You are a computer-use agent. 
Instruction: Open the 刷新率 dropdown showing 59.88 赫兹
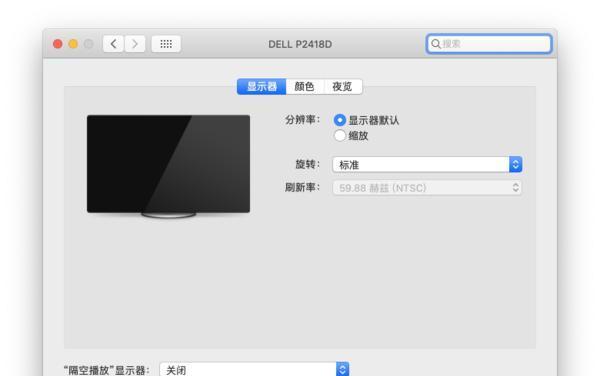click(x=427, y=188)
